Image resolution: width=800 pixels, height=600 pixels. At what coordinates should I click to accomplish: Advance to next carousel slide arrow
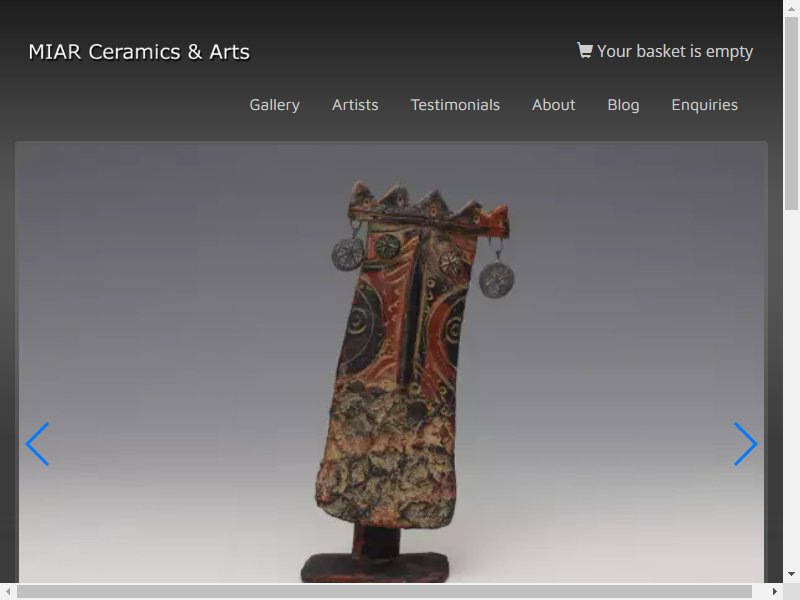point(745,444)
